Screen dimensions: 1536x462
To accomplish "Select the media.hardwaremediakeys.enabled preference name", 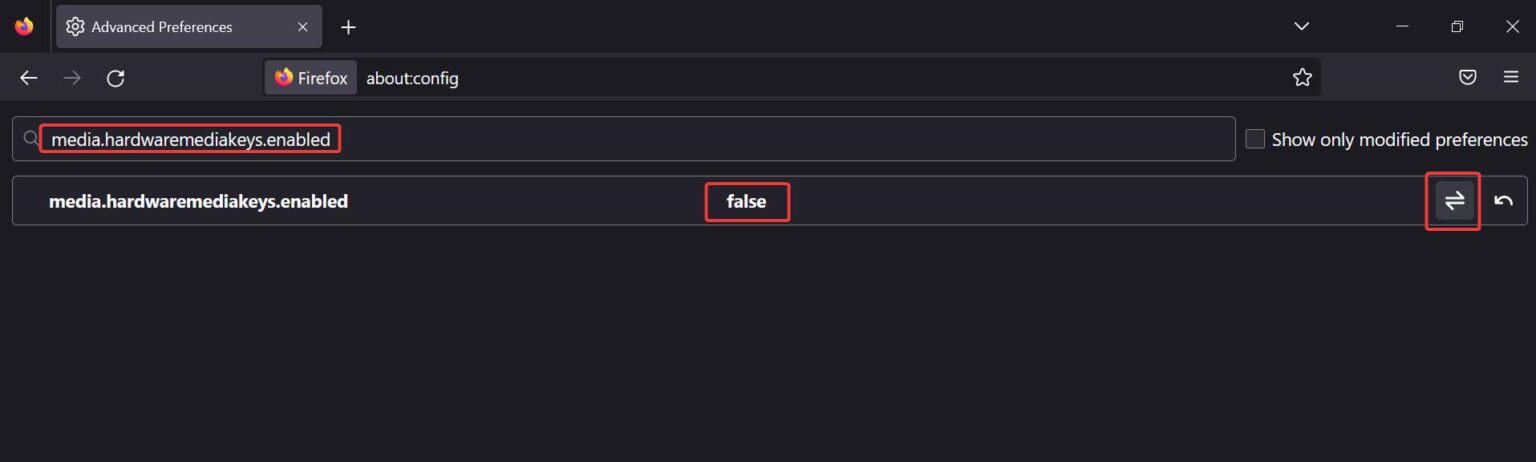I will click(x=198, y=201).
